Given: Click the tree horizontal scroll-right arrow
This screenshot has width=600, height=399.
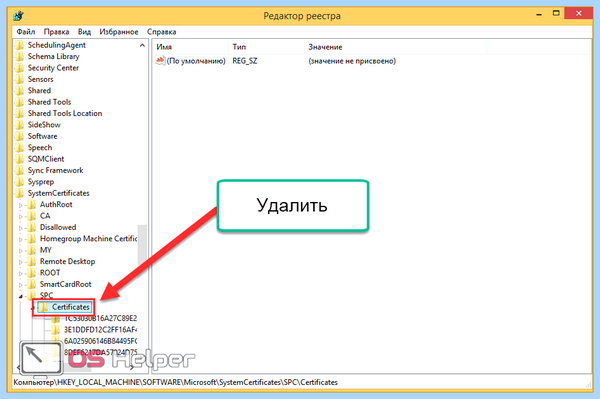Looking at the screenshot, I should click(x=132, y=367).
